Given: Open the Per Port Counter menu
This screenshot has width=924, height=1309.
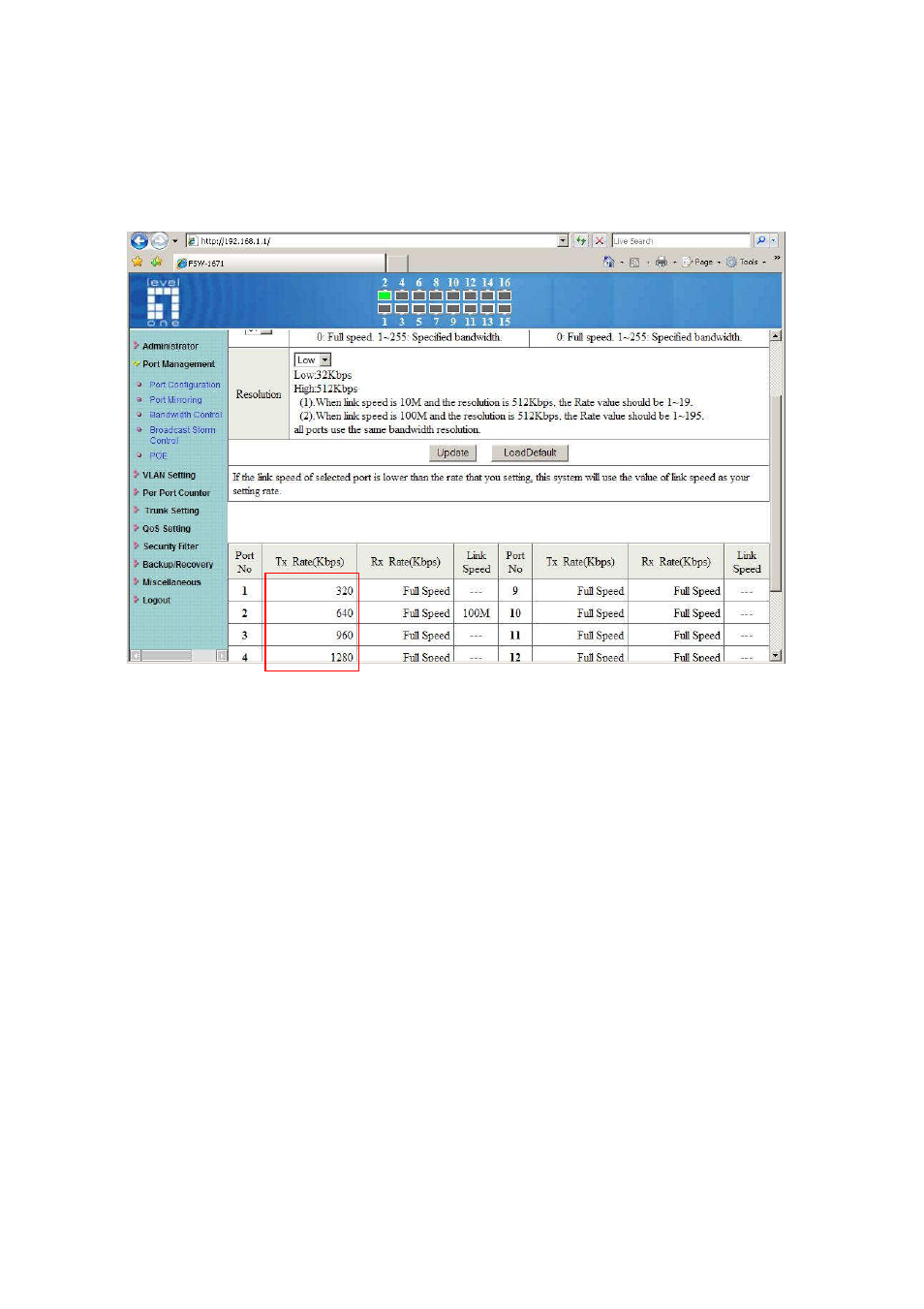Looking at the screenshot, I should (x=176, y=493).
